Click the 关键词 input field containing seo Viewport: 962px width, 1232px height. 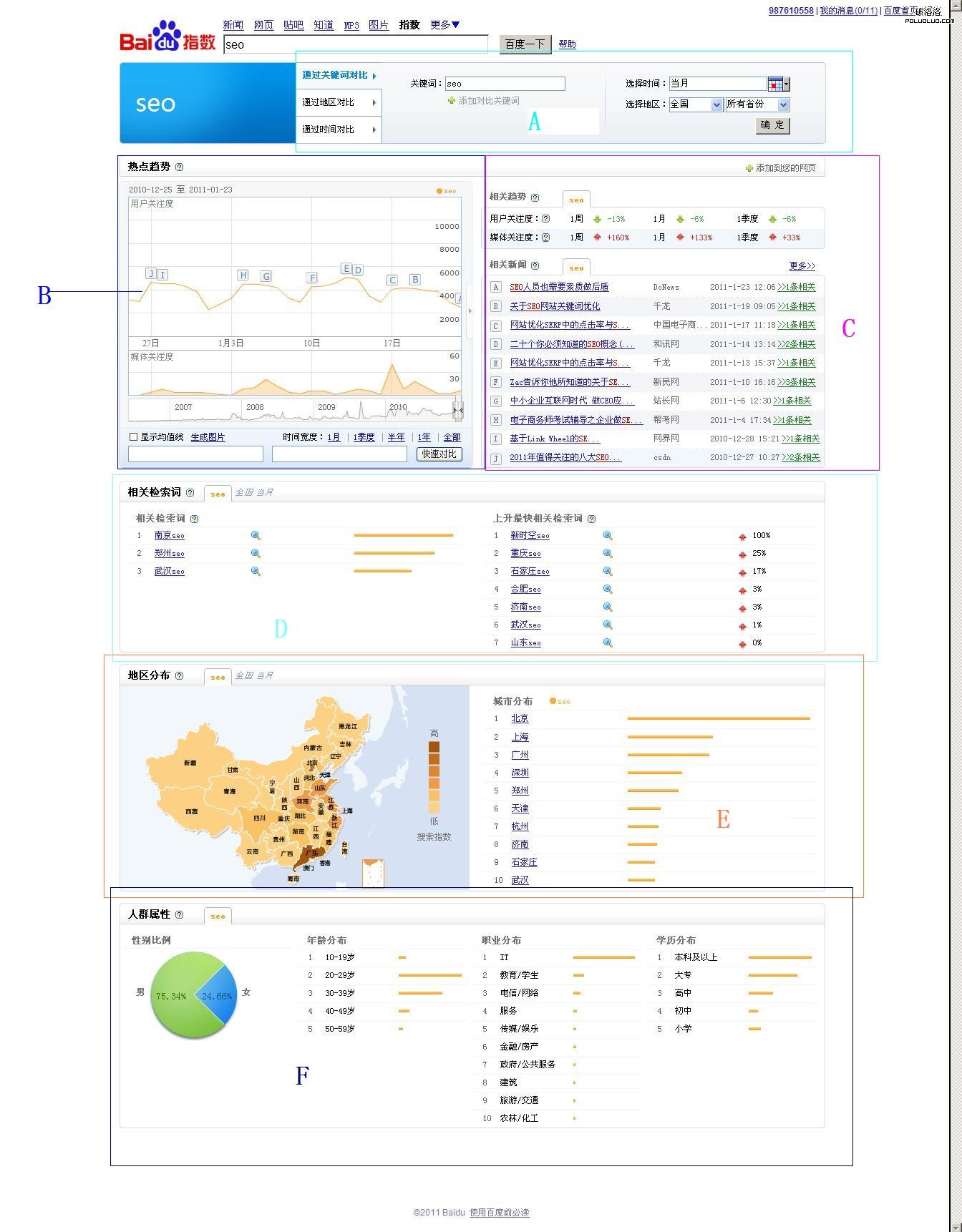pyautogui.click(x=505, y=84)
